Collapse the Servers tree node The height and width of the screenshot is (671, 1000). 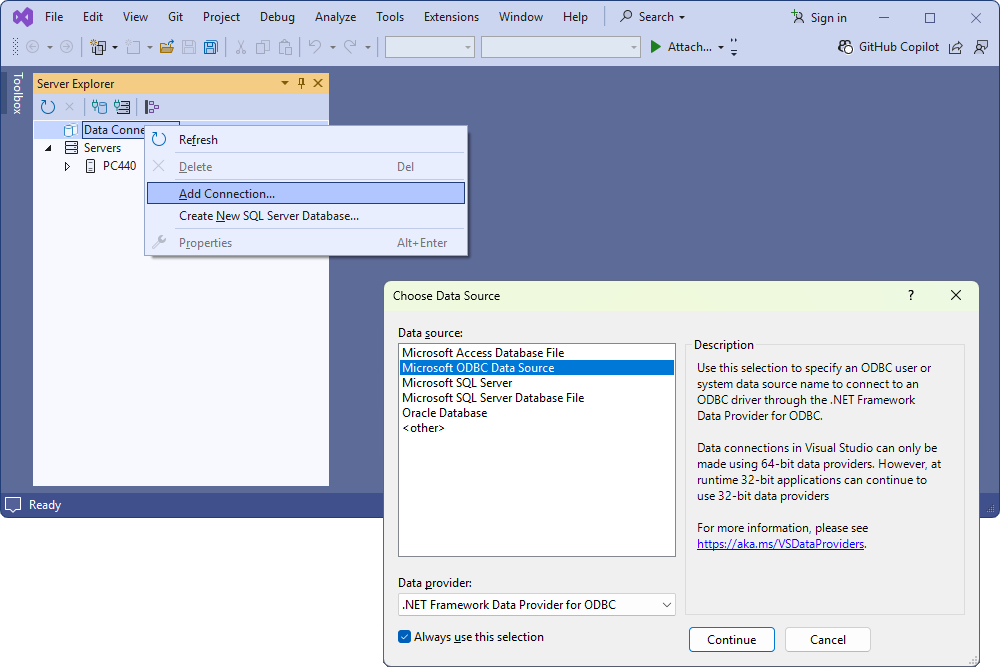point(48,147)
